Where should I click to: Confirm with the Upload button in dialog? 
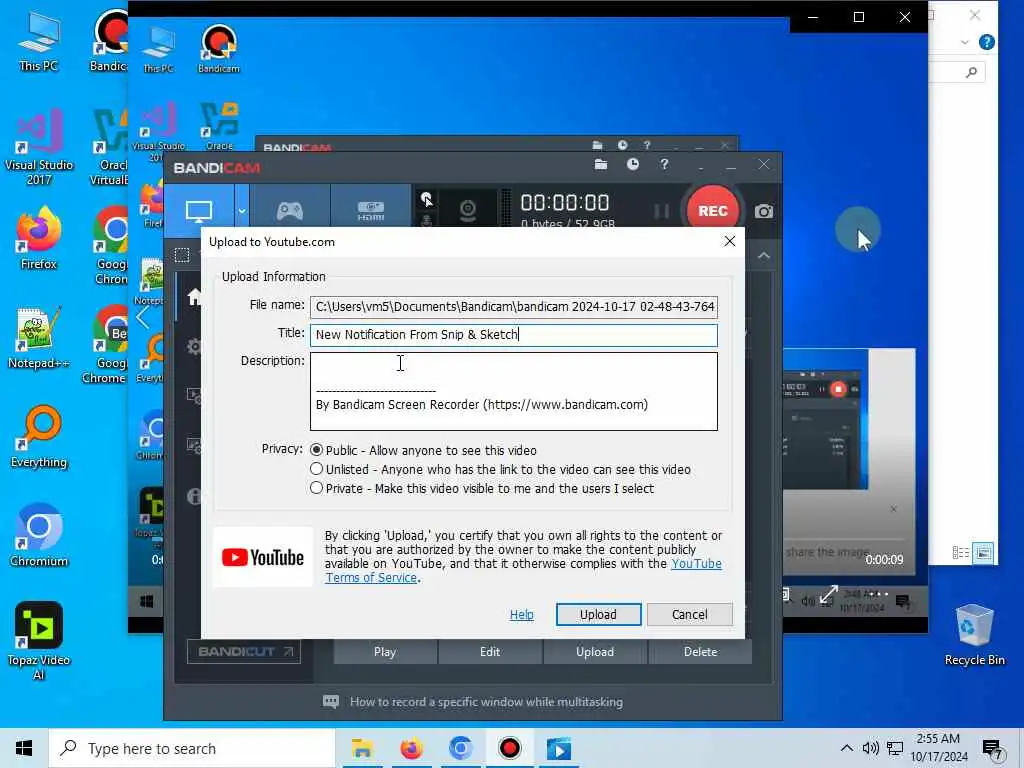598,615
